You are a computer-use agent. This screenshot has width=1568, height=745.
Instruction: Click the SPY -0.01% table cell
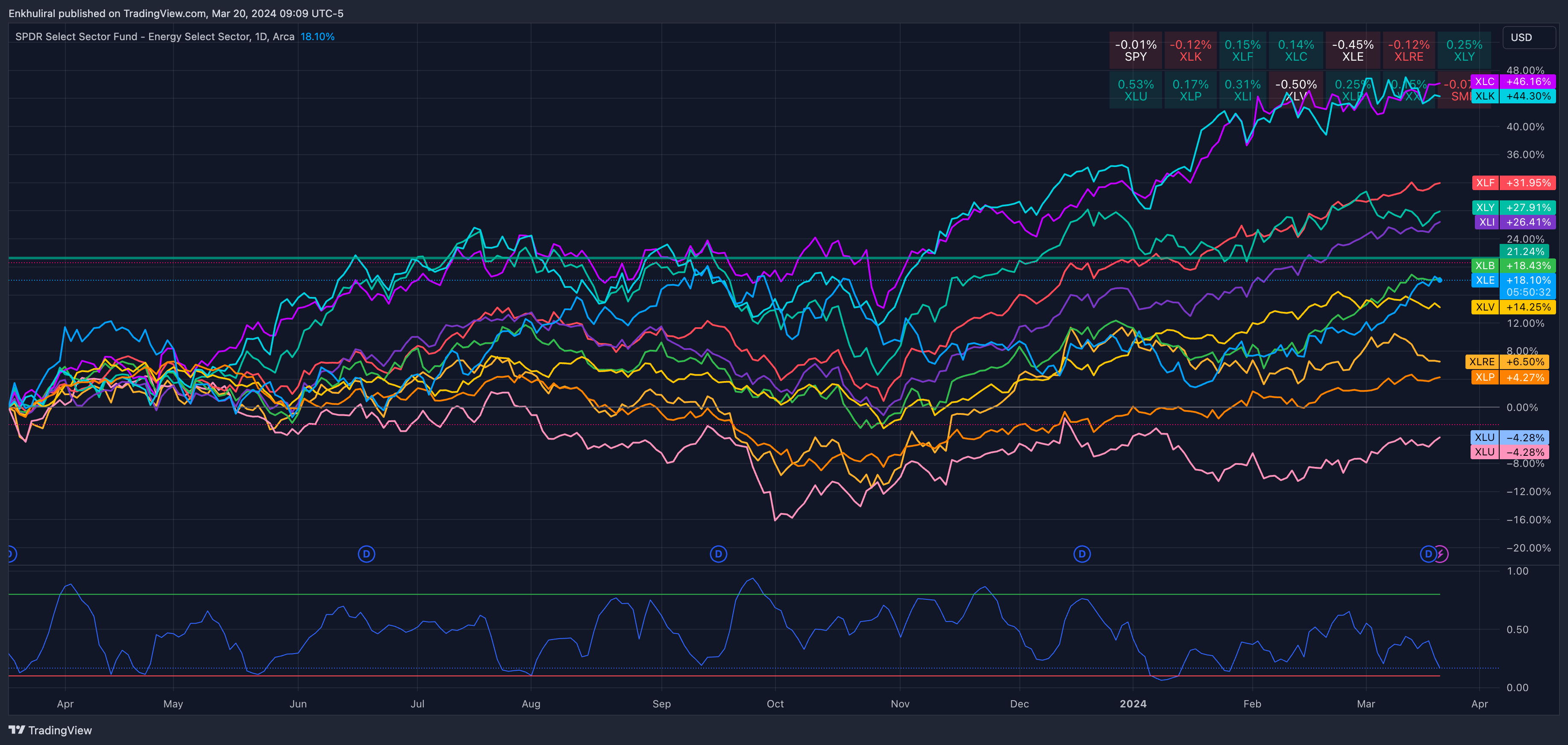[x=1135, y=50]
